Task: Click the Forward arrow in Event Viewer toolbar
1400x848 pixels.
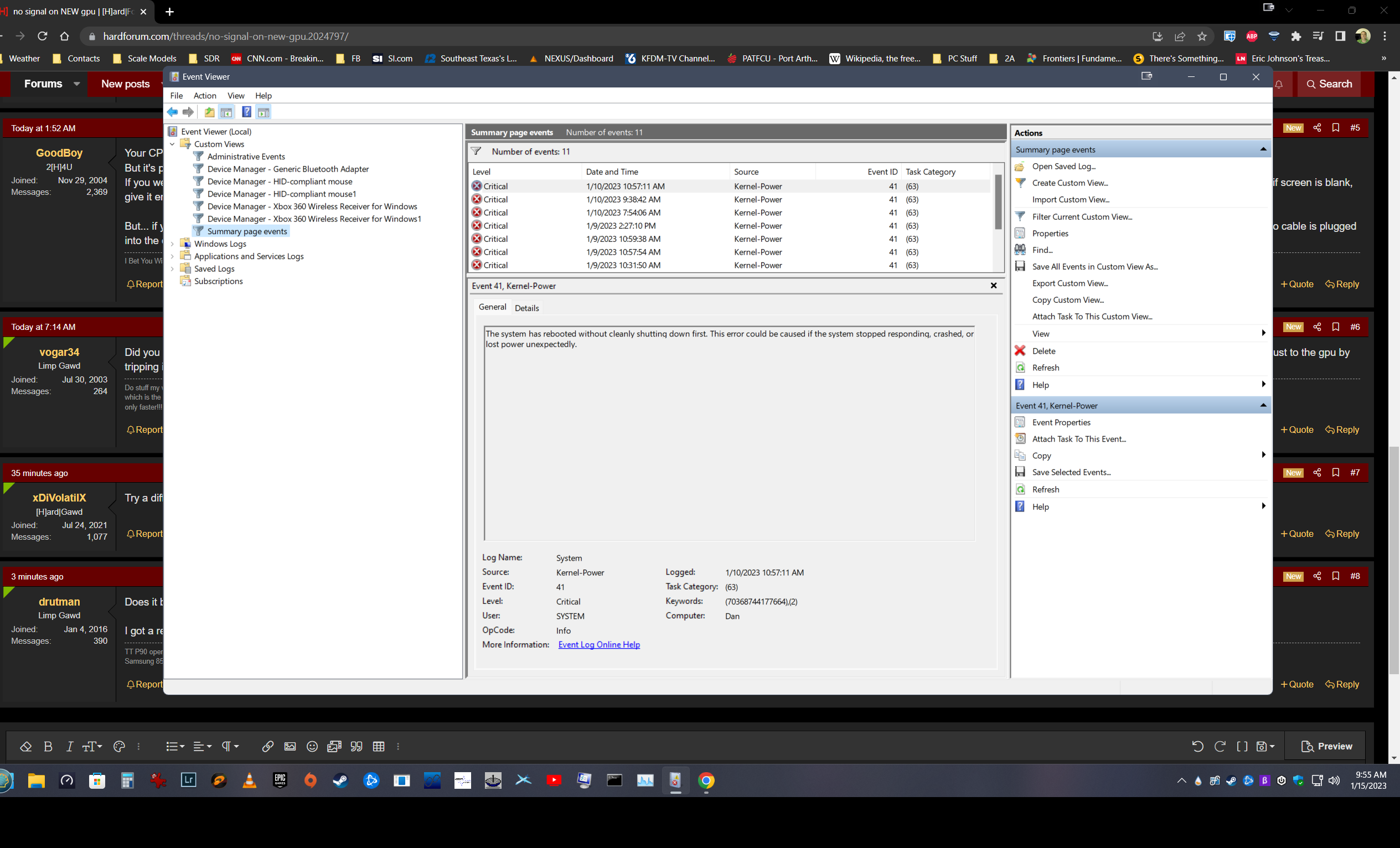Action: [188, 112]
